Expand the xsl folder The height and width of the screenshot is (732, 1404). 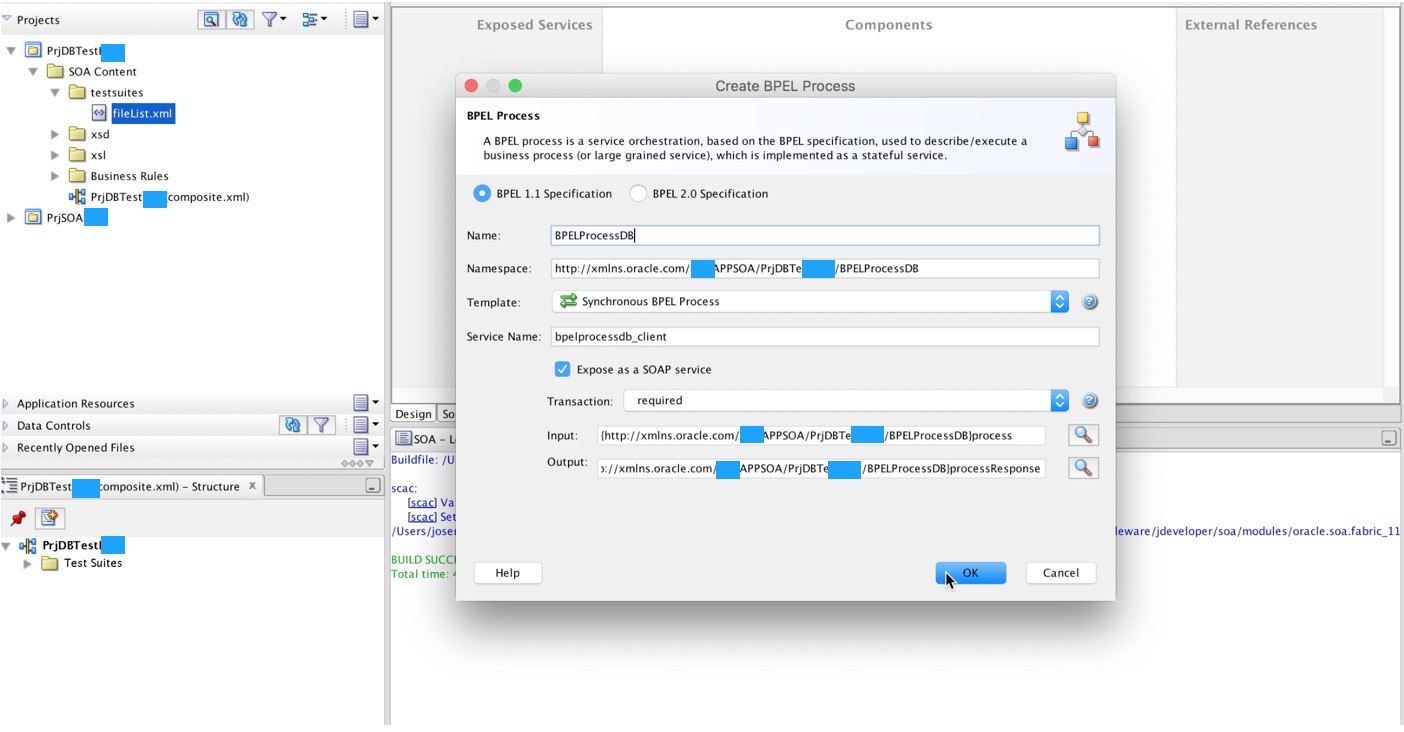(x=55, y=155)
